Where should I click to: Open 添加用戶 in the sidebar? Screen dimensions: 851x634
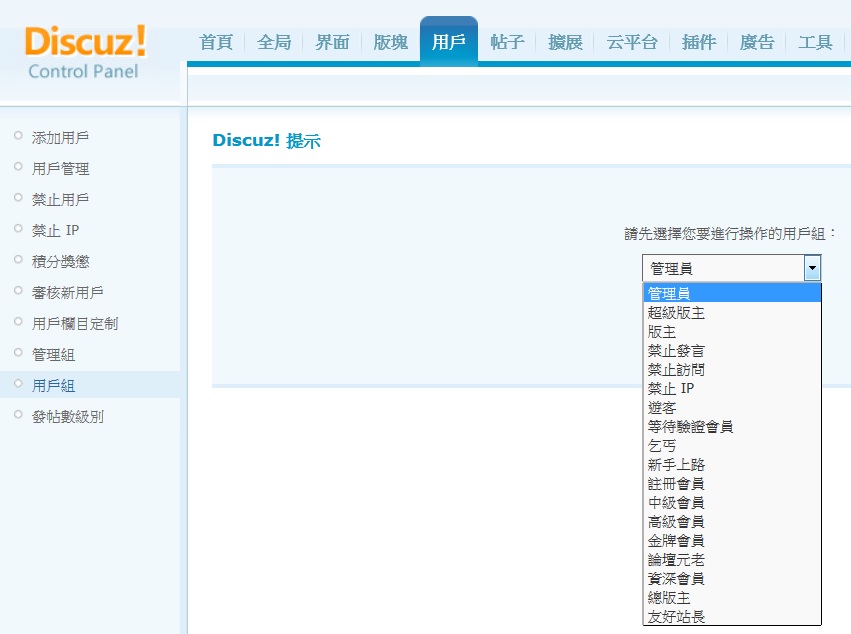coord(60,138)
